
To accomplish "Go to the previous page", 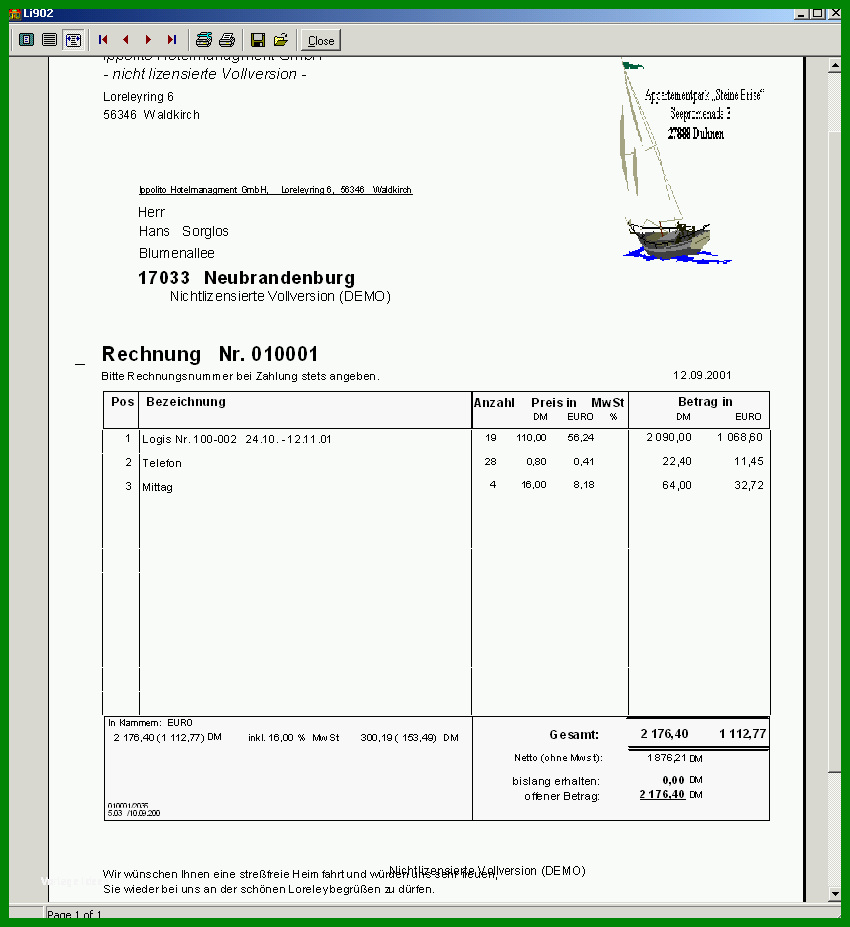I will point(125,40).
